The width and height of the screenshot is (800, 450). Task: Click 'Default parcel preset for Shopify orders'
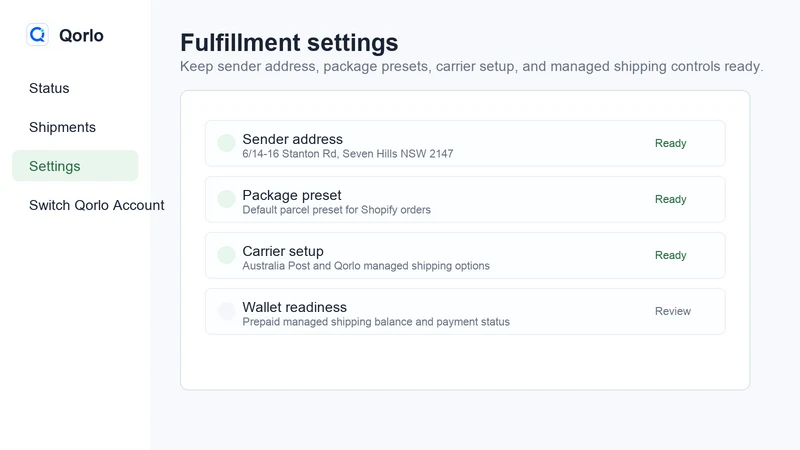tap(336, 210)
